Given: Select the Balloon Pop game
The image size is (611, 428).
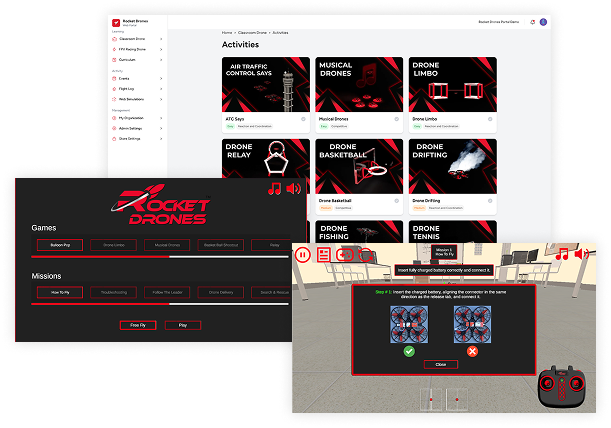Looking at the screenshot, I should pos(59,244).
